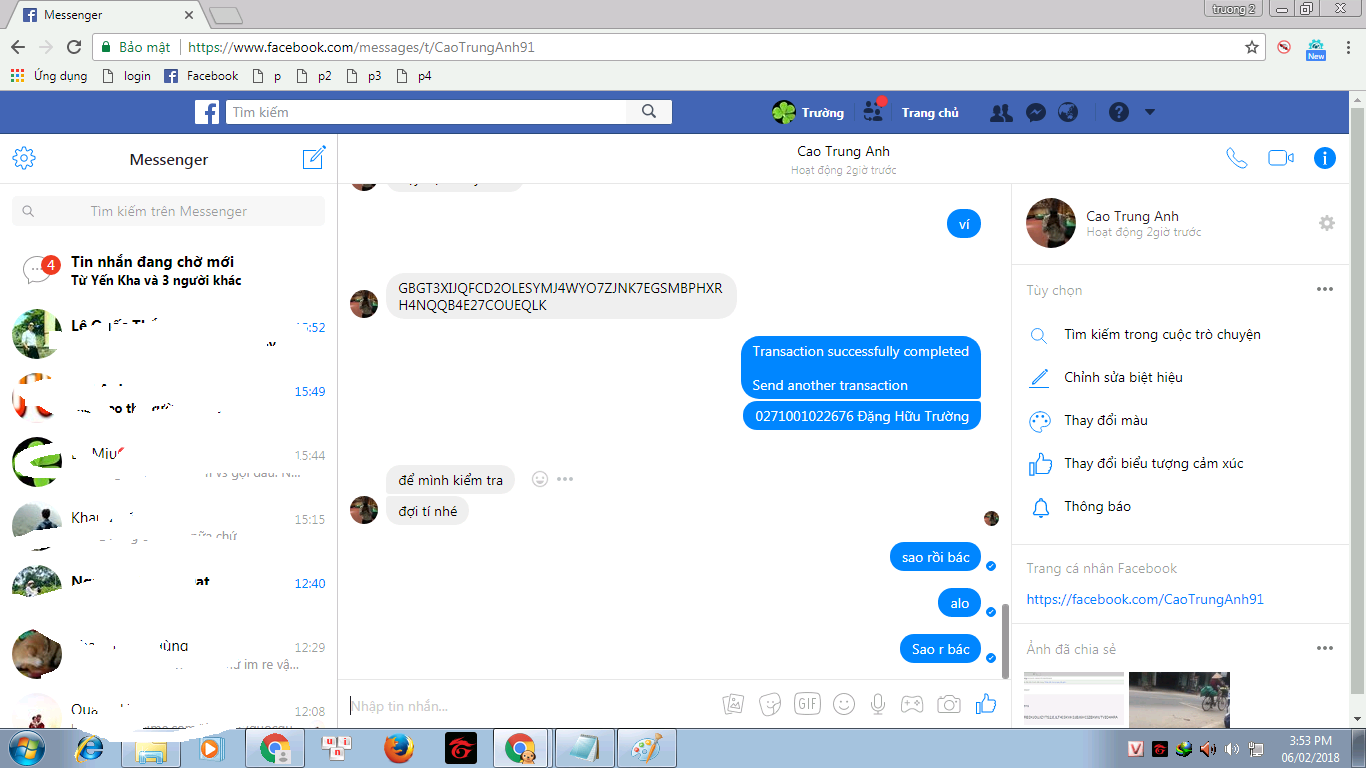Start a voice call with Cao Trung Anh
Viewport: 1366px width, 768px height.
[x=1237, y=158]
